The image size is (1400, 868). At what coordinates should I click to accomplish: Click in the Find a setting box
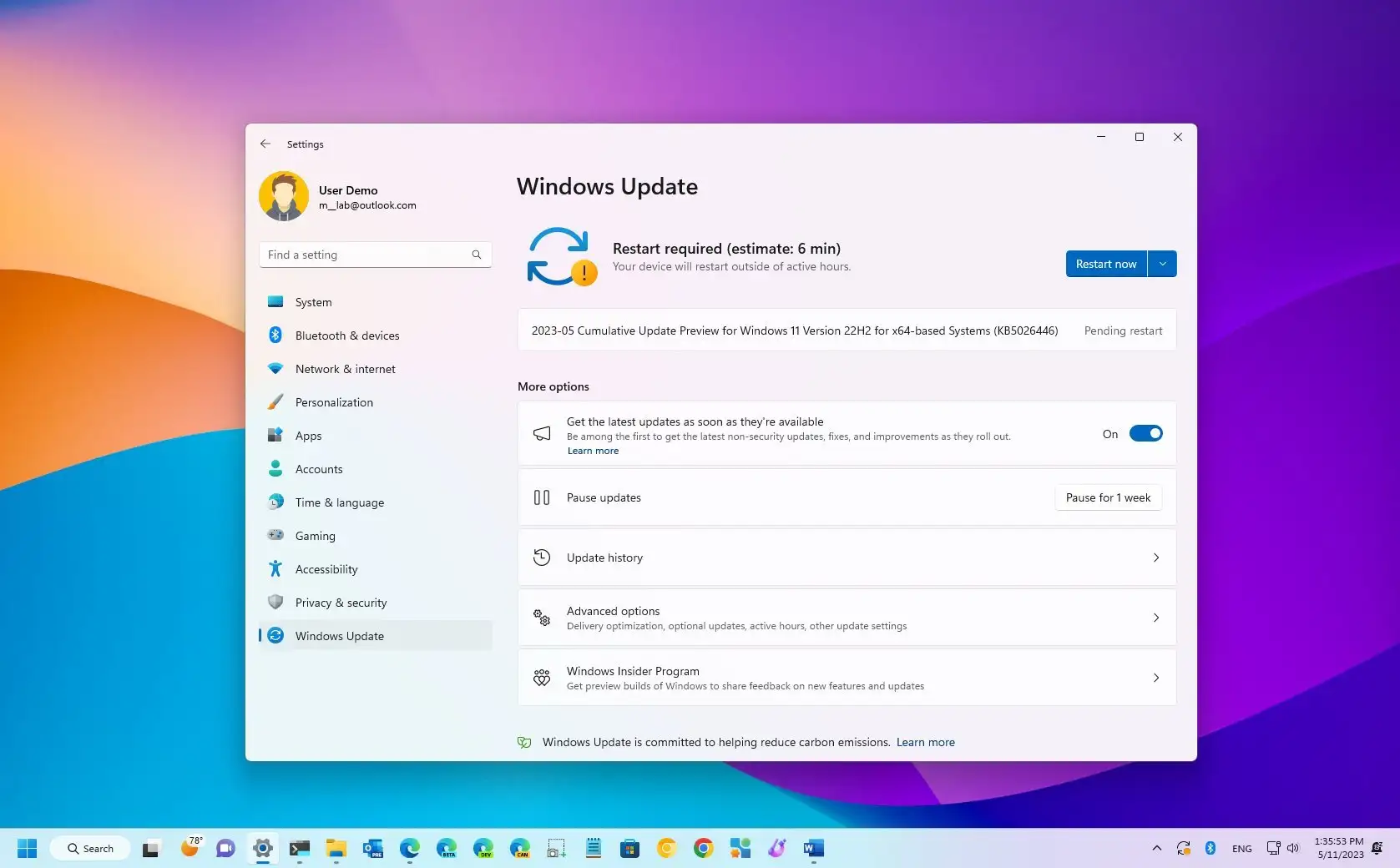[x=376, y=255]
